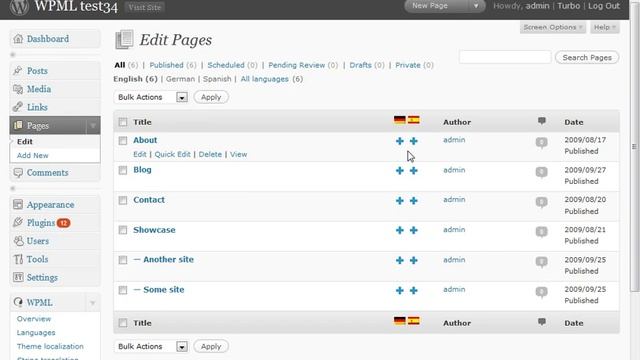Add German translation for Showcase page

[400, 231]
